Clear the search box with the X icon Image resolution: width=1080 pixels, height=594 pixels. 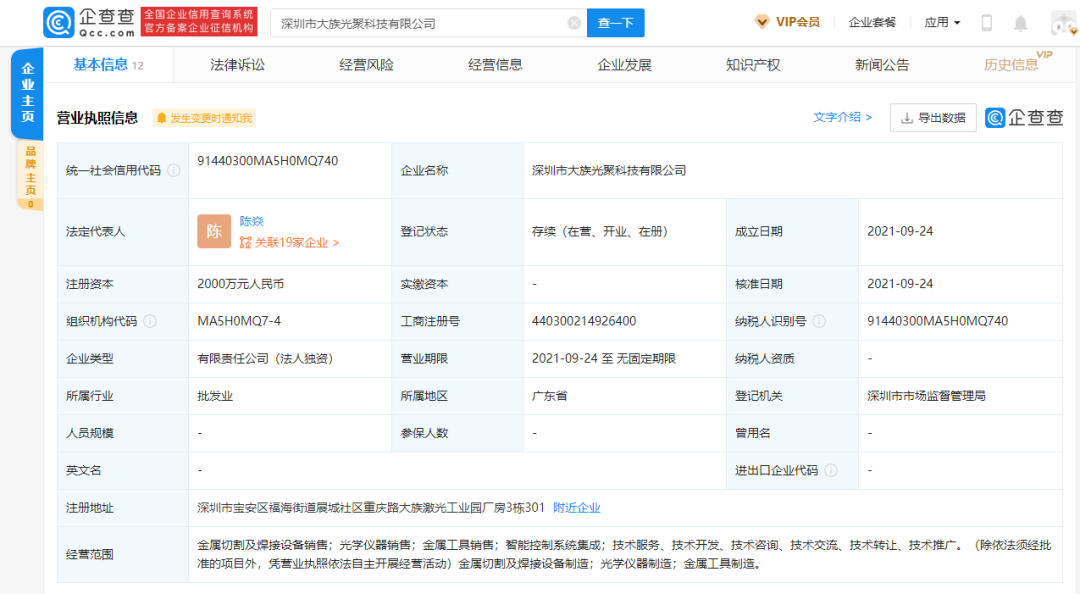[574, 23]
